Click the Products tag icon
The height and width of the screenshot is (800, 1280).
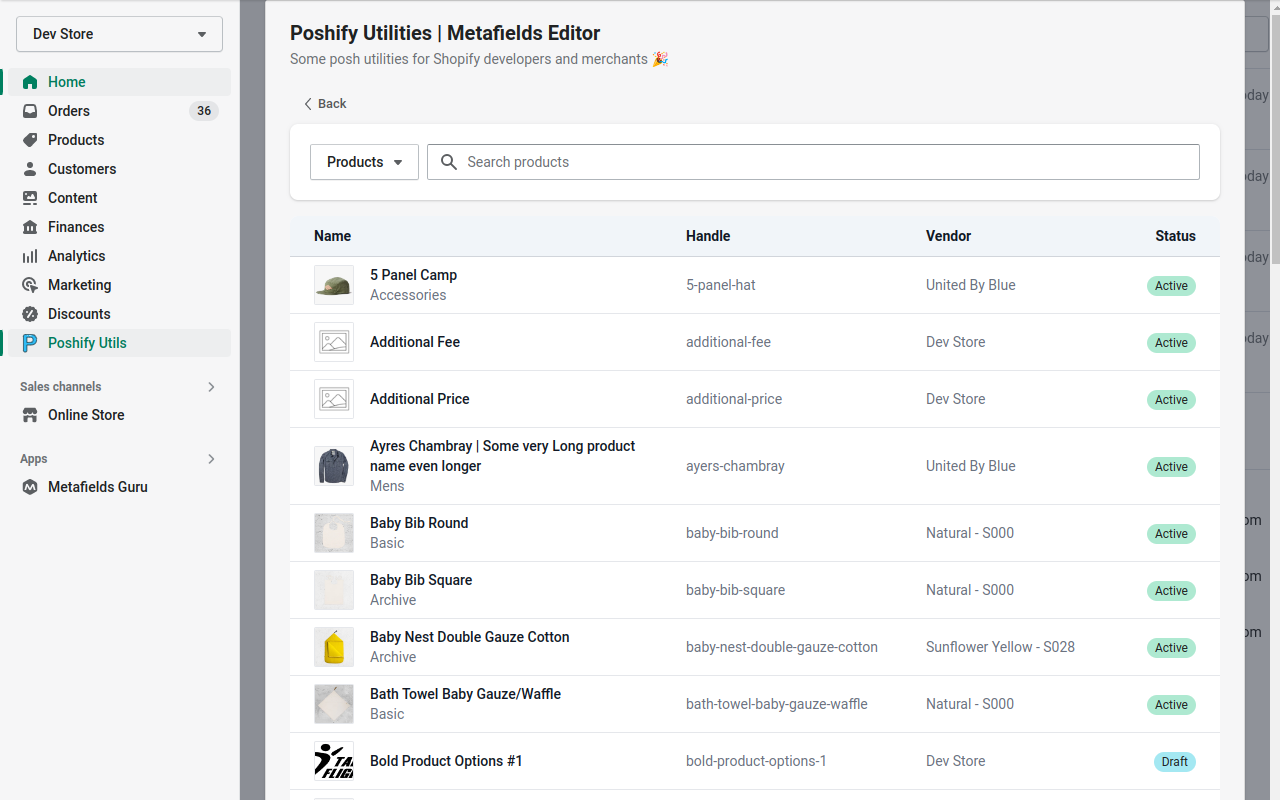(x=30, y=140)
